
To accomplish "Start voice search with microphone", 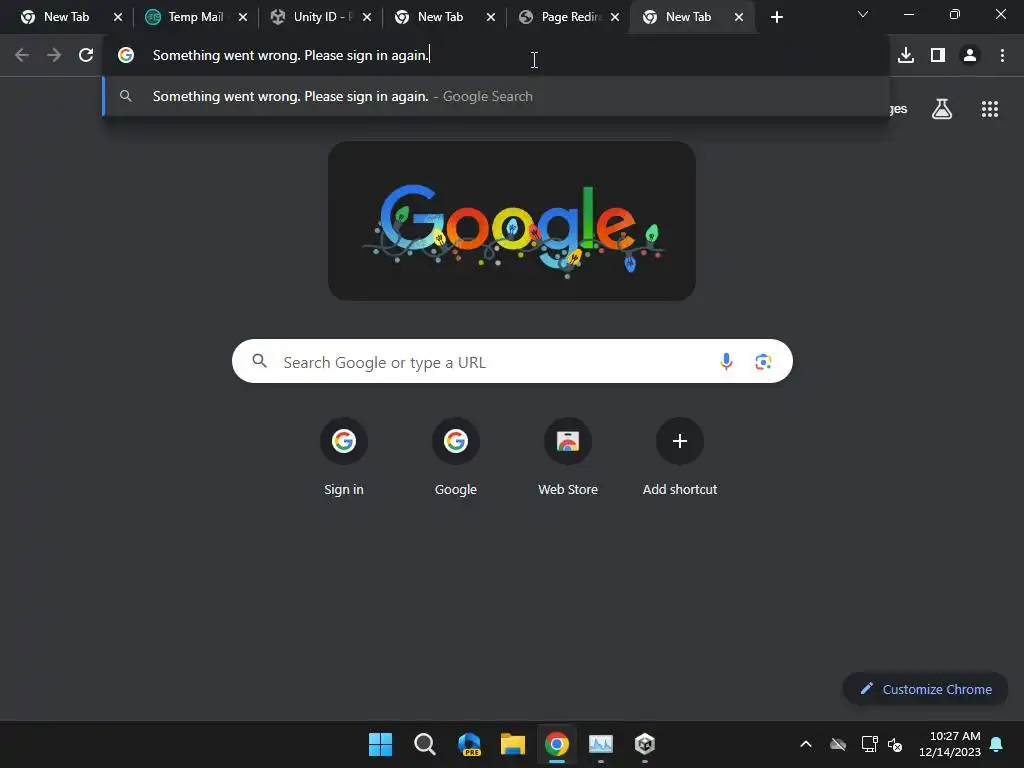I will 726,362.
